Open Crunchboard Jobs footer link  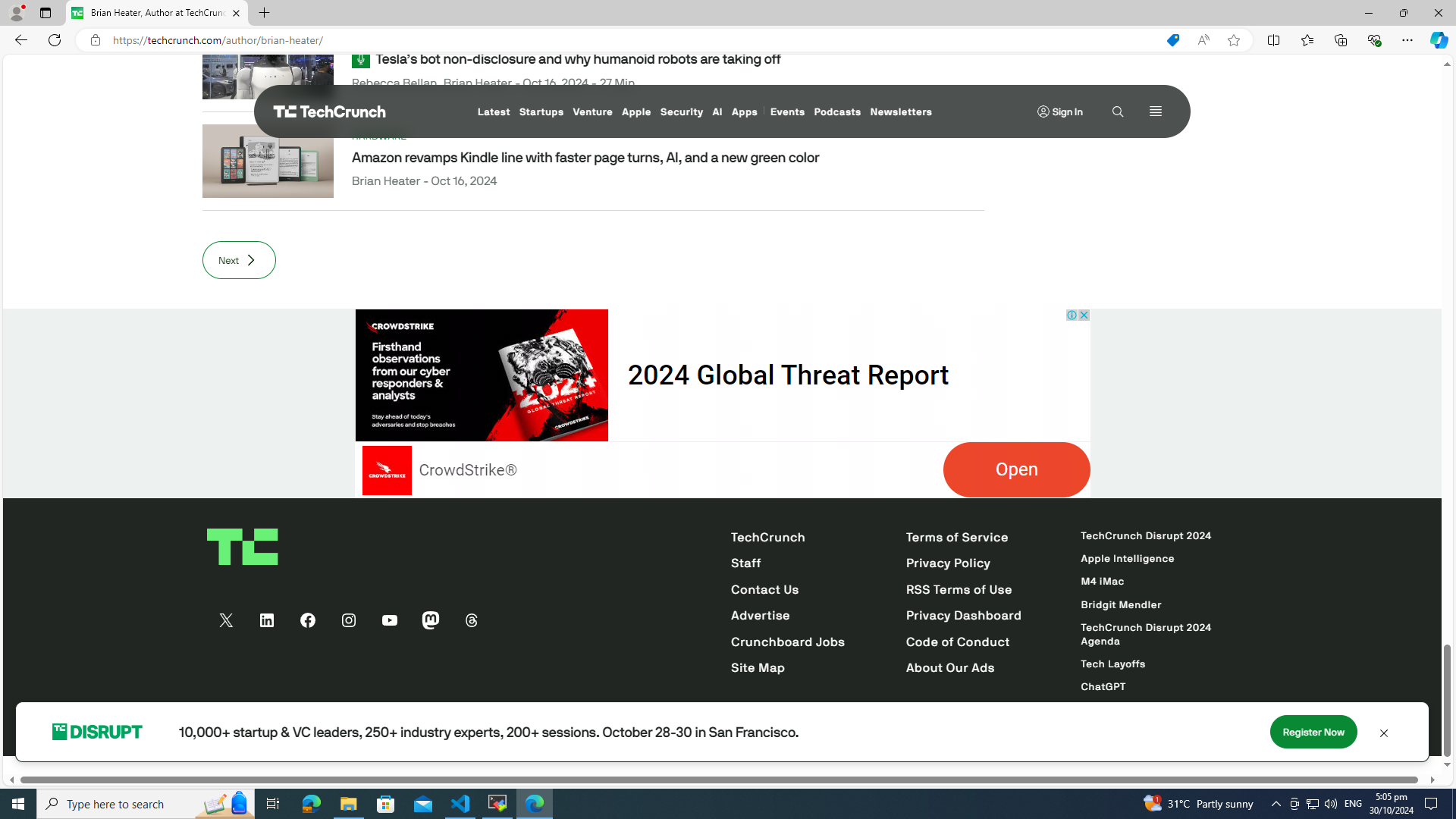tap(788, 642)
